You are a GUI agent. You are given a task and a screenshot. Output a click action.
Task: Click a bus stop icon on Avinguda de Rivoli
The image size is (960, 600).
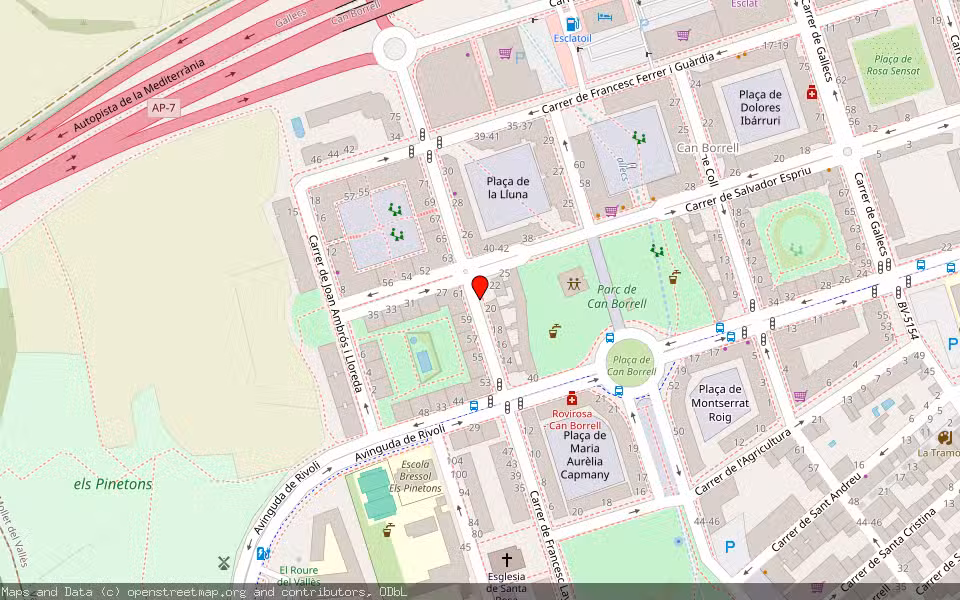(x=474, y=406)
